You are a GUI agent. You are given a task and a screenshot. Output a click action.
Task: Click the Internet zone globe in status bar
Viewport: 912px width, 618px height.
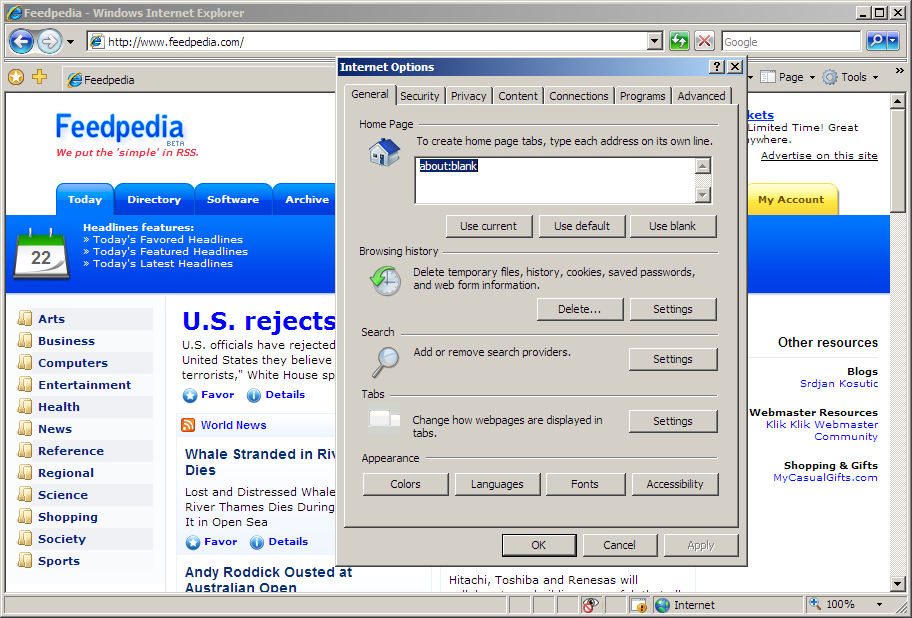pyautogui.click(x=662, y=605)
